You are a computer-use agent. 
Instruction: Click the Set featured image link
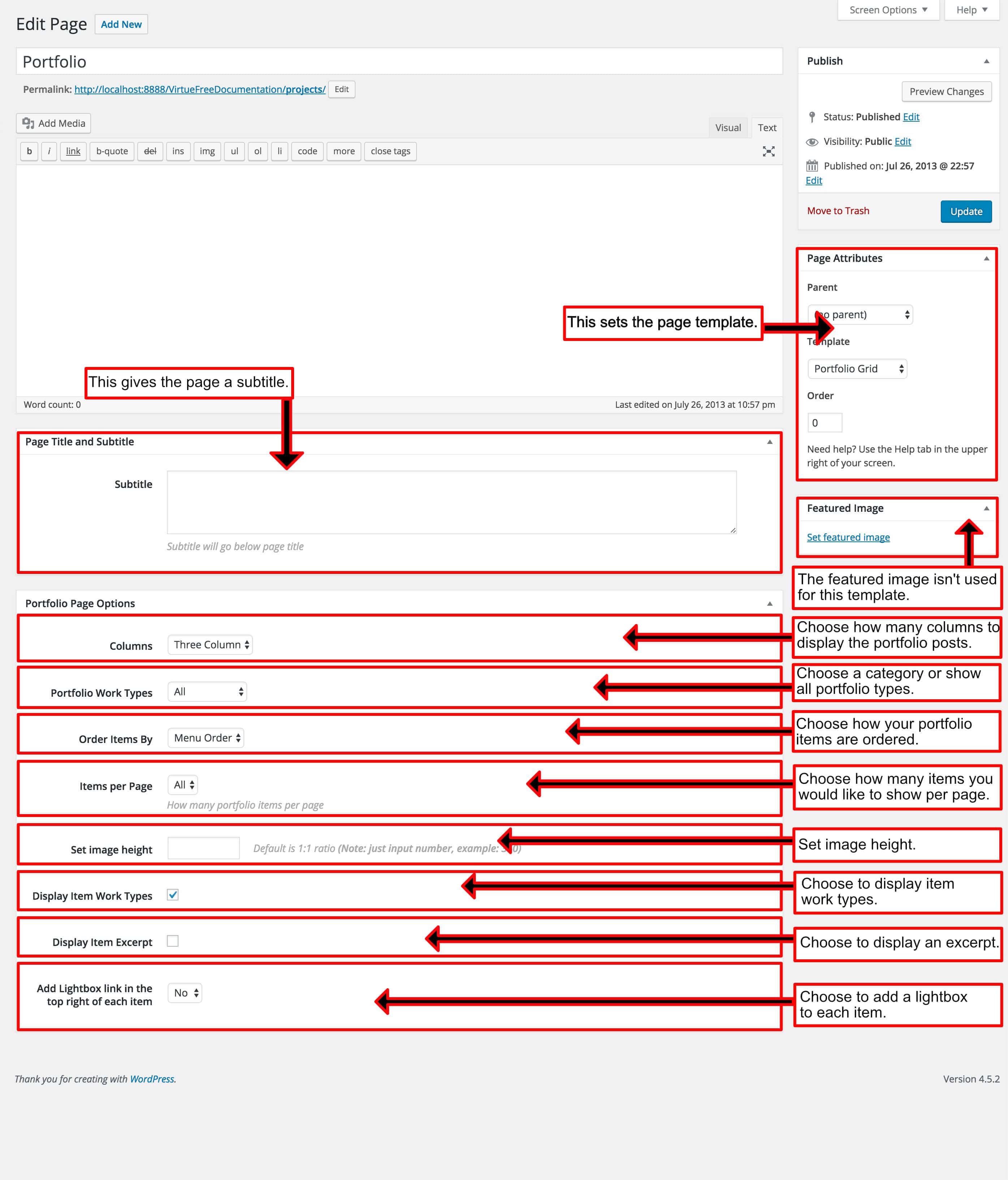tap(848, 537)
